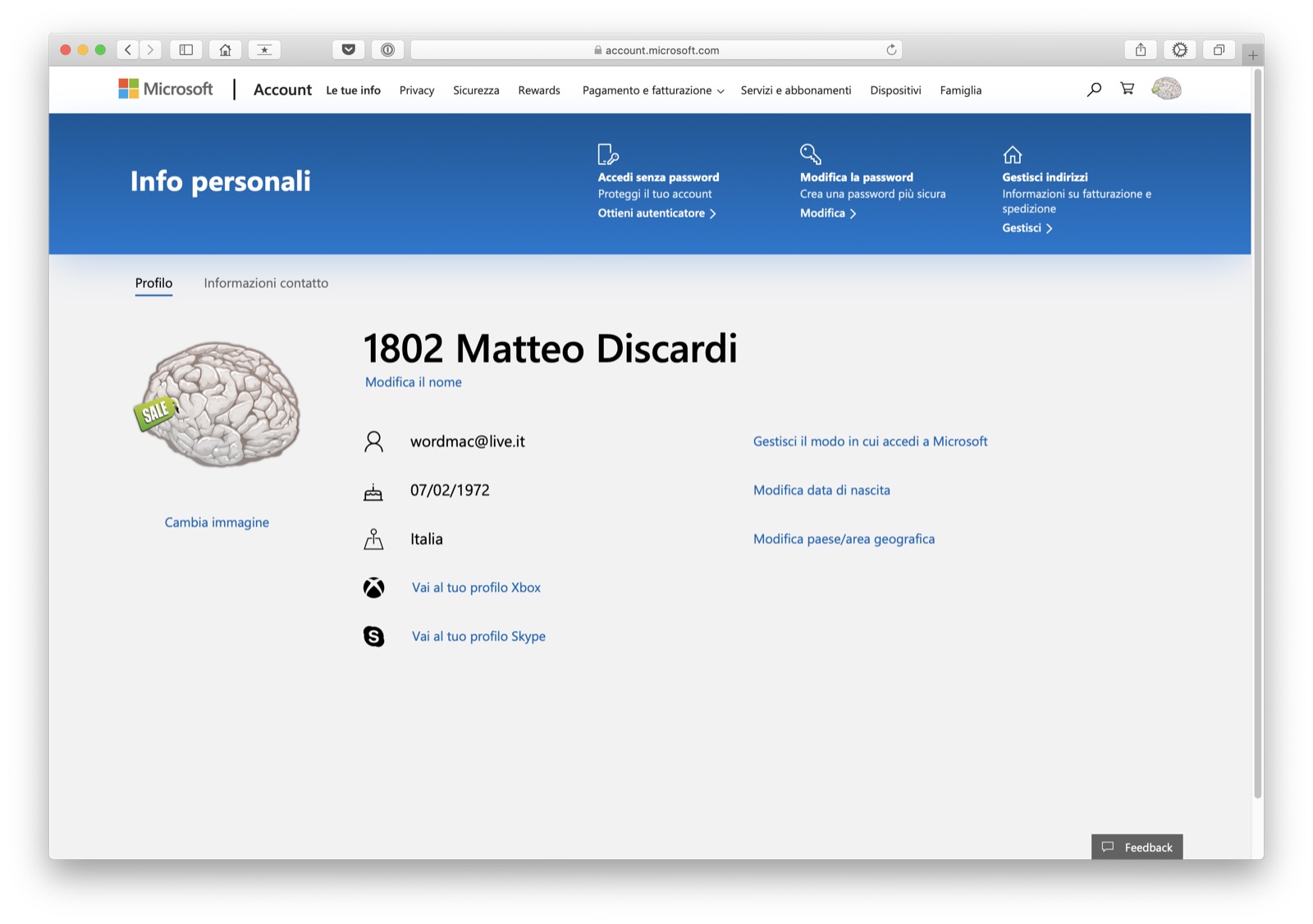
Task: Click Modifica la password heading
Action: tap(857, 177)
